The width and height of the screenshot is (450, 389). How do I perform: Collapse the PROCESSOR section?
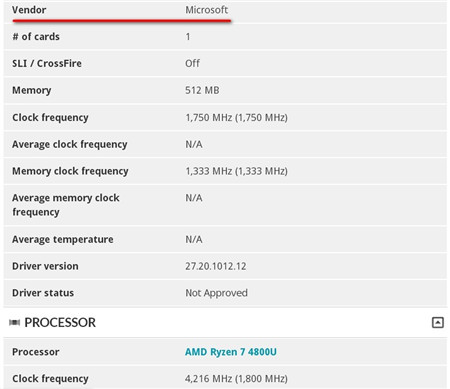pyautogui.click(x=437, y=323)
